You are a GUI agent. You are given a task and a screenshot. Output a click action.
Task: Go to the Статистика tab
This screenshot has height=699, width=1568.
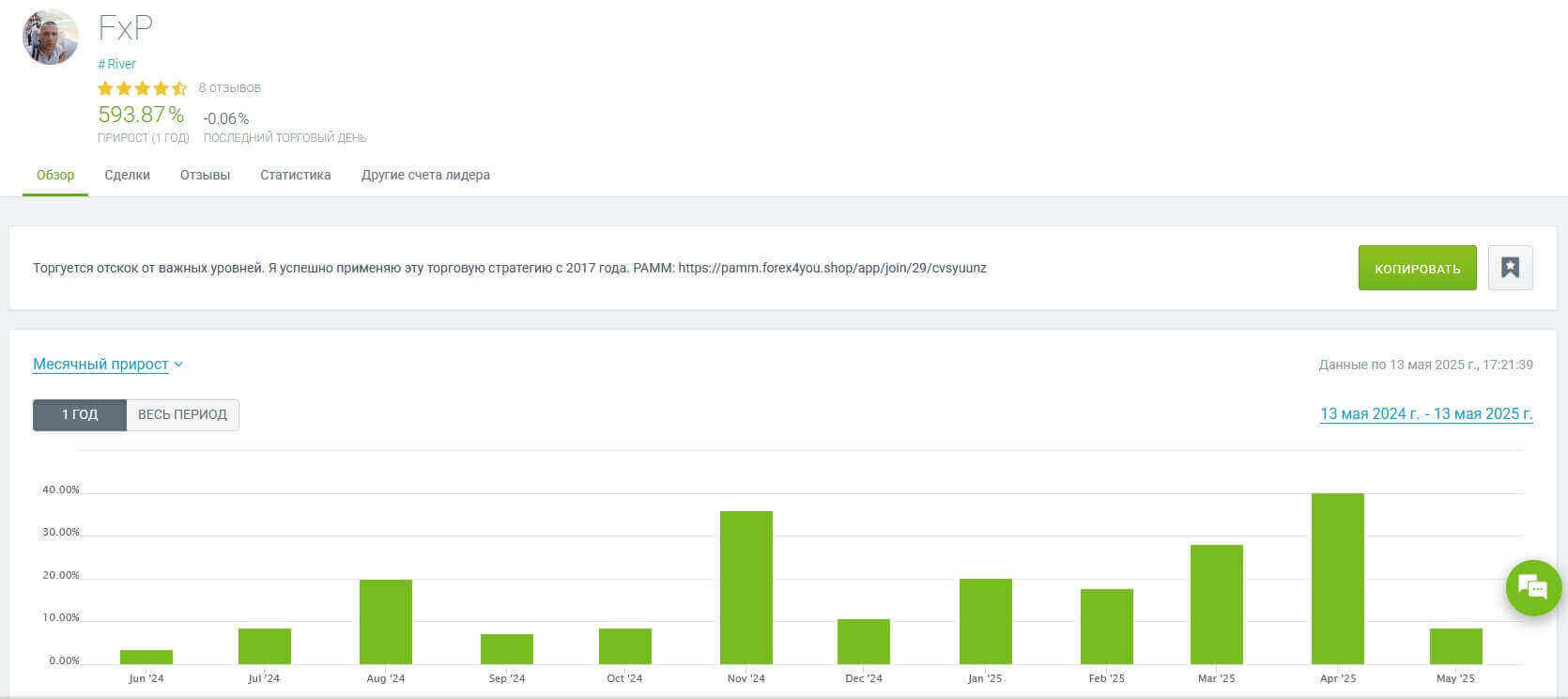pos(295,175)
